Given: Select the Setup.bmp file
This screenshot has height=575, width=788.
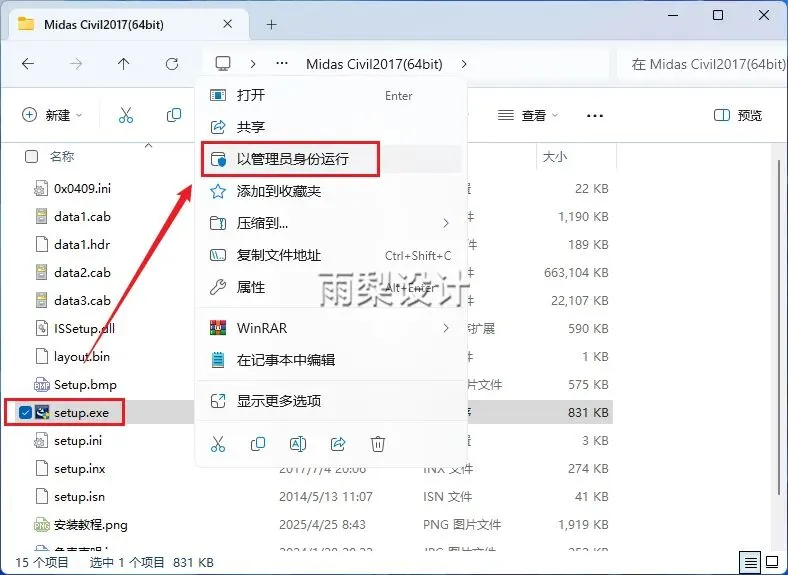Looking at the screenshot, I should pyautogui.click(x=85, y=385).
